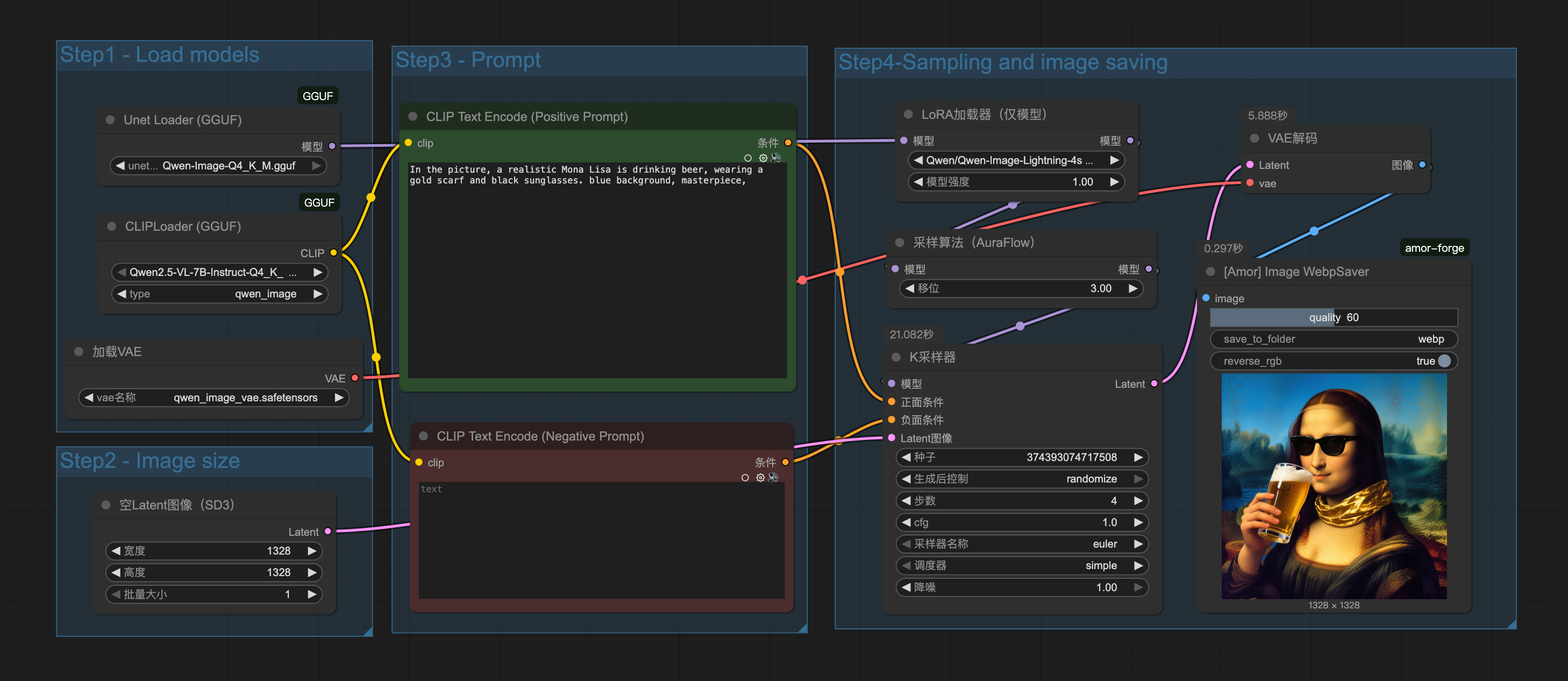Image resolution: width=1568 pixels, height=681 pixels.
Task: Click the quality 60 slider
Action: pos(1334,317)
